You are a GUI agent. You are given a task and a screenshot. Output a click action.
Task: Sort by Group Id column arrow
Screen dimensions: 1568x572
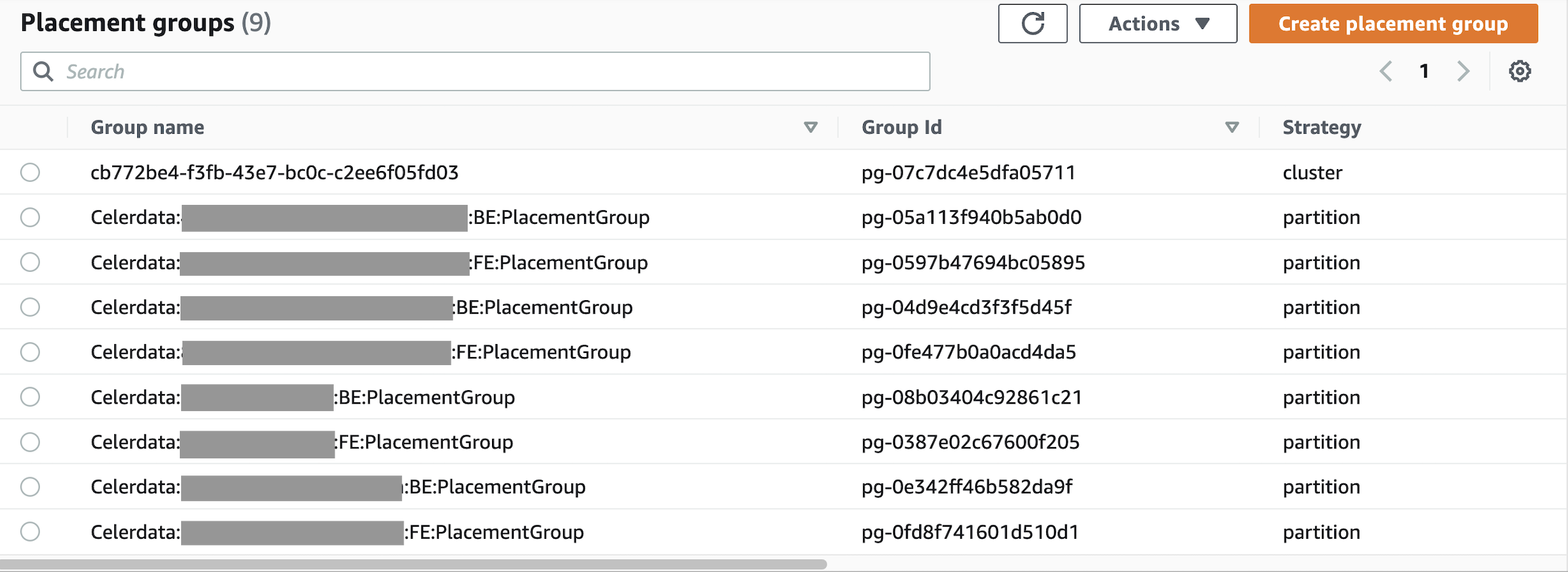point(1231,127)
